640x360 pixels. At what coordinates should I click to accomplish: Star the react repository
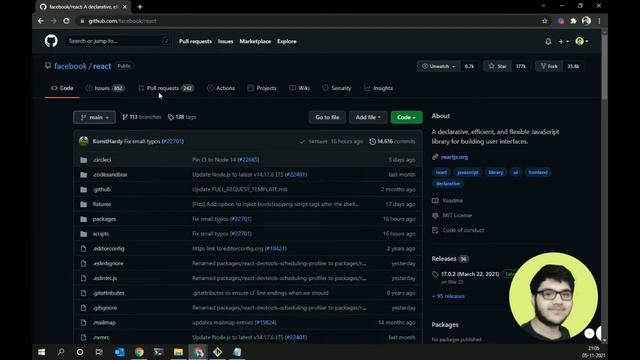coord(497,66)
